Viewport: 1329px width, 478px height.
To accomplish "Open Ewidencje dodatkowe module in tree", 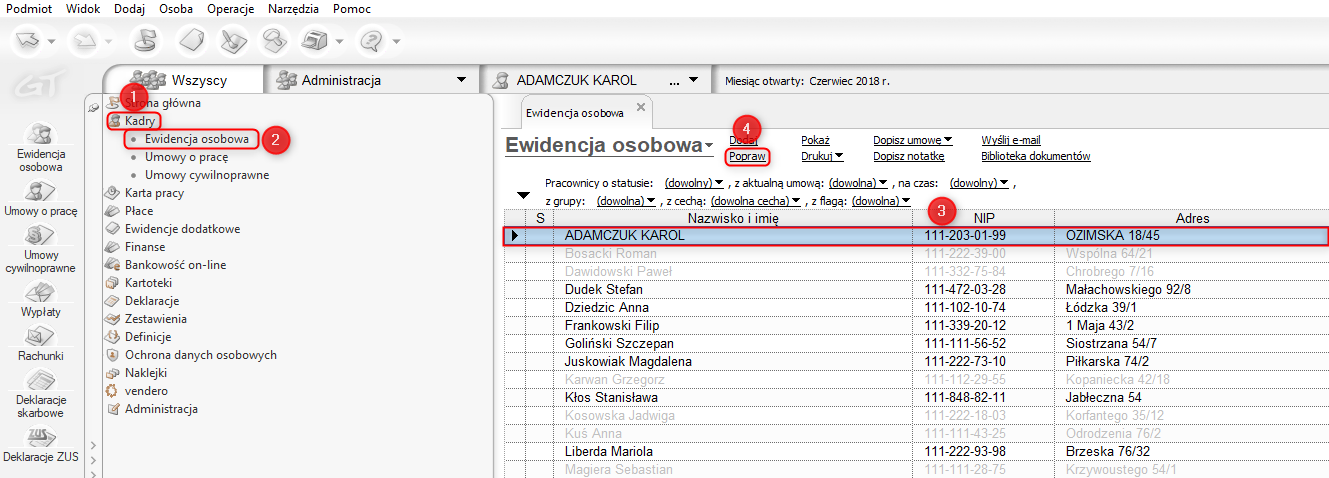I will click(x=182, y=229).
